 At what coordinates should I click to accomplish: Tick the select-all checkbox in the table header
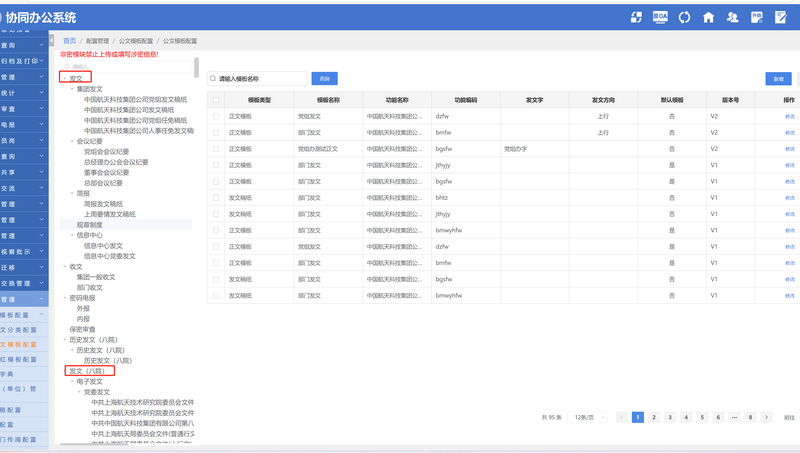pyautogui.click(x=216, y=100)
